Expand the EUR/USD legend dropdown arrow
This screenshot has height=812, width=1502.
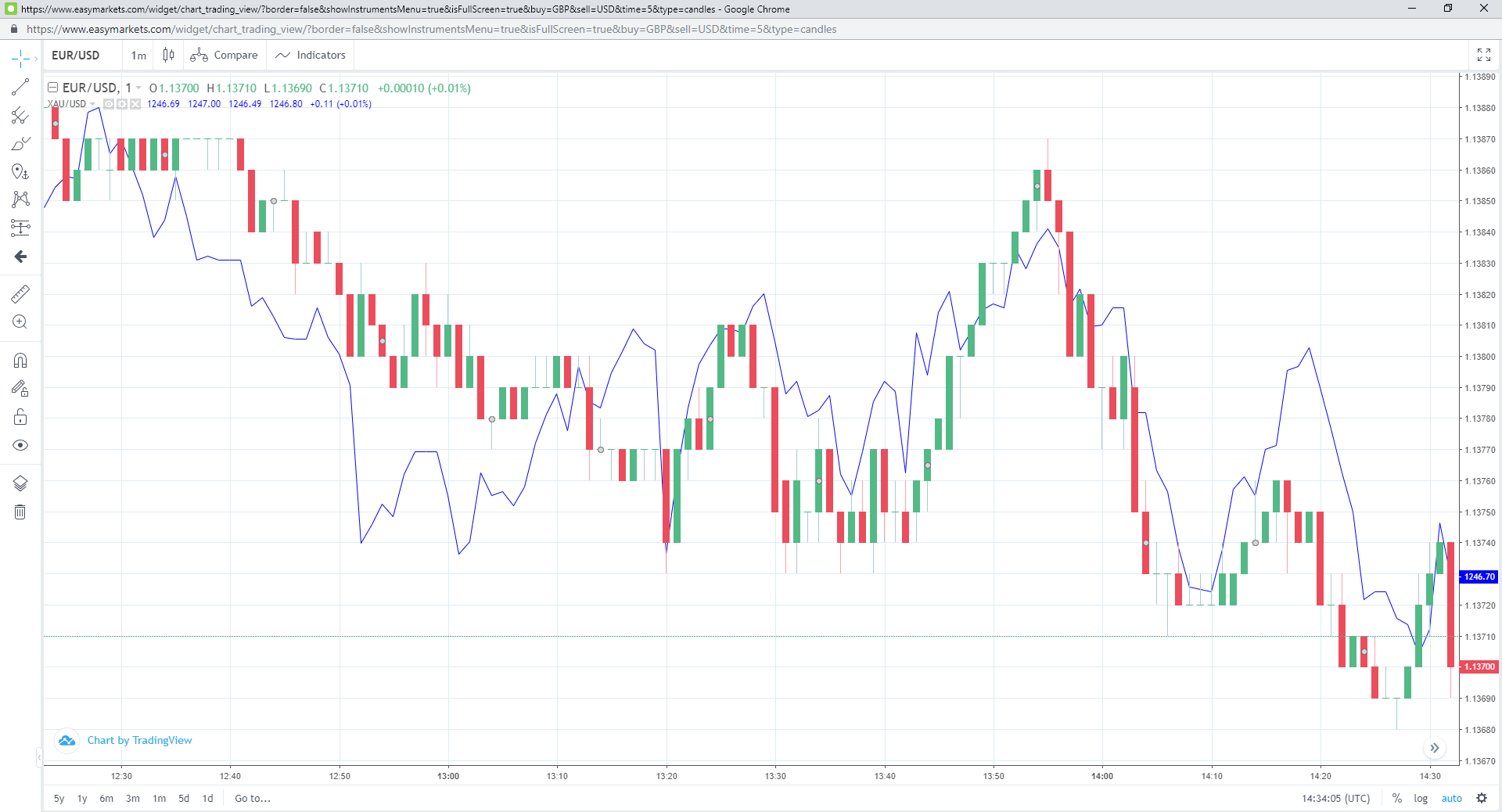(x=138, y=88)
